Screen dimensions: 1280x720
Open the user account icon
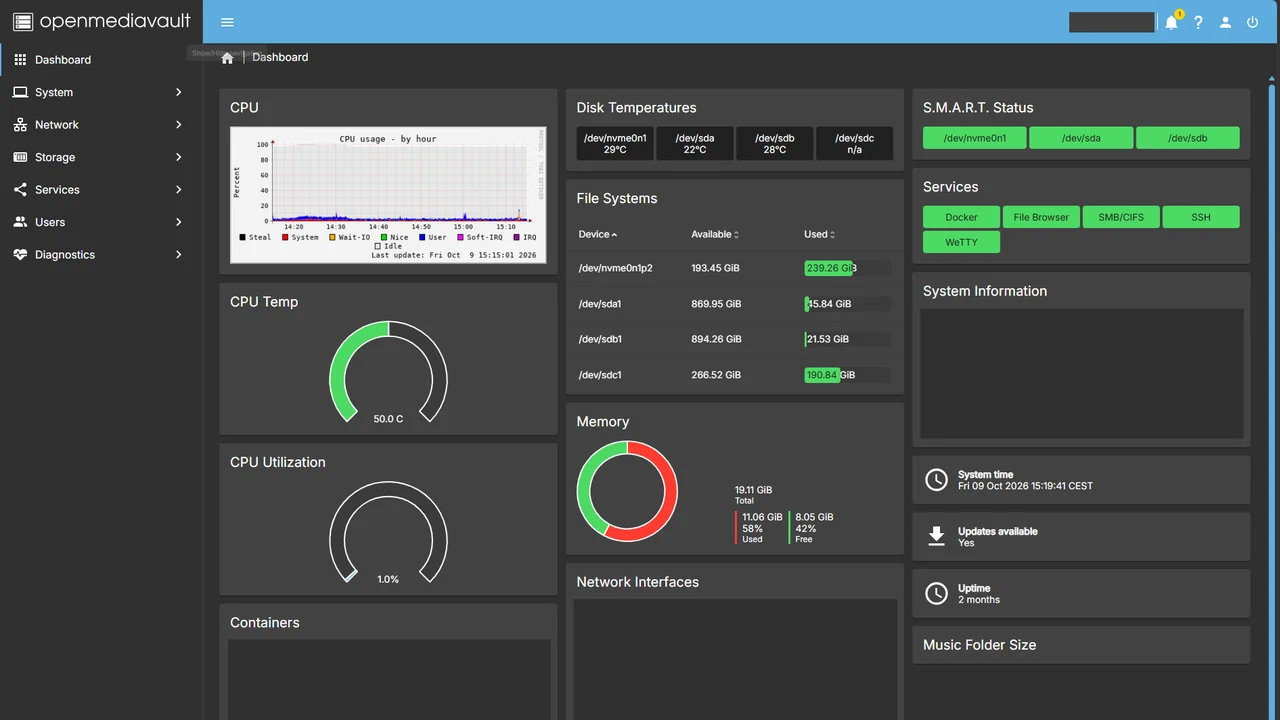(1225, 22)
